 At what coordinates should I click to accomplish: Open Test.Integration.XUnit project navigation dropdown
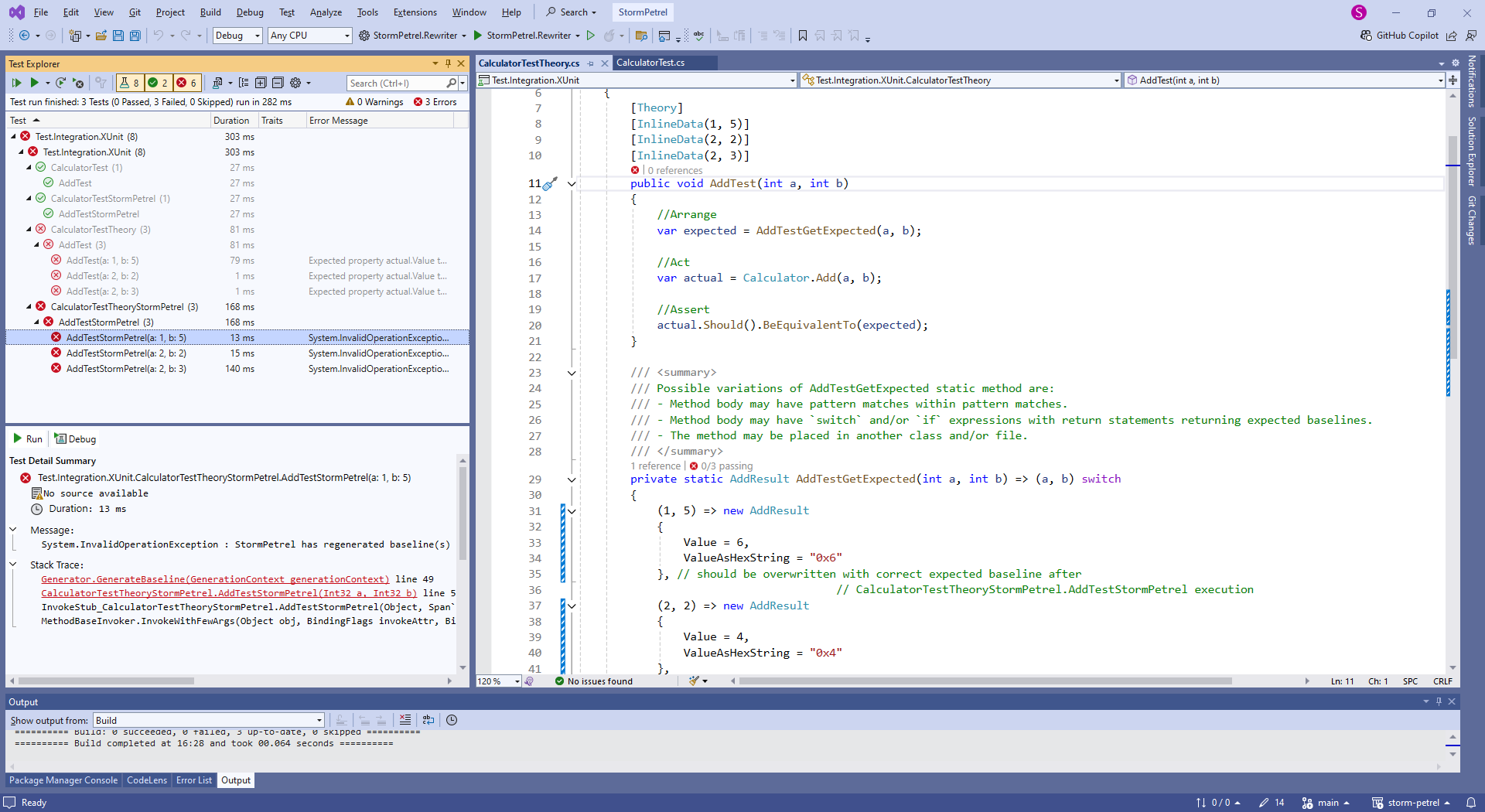point(637,80)
